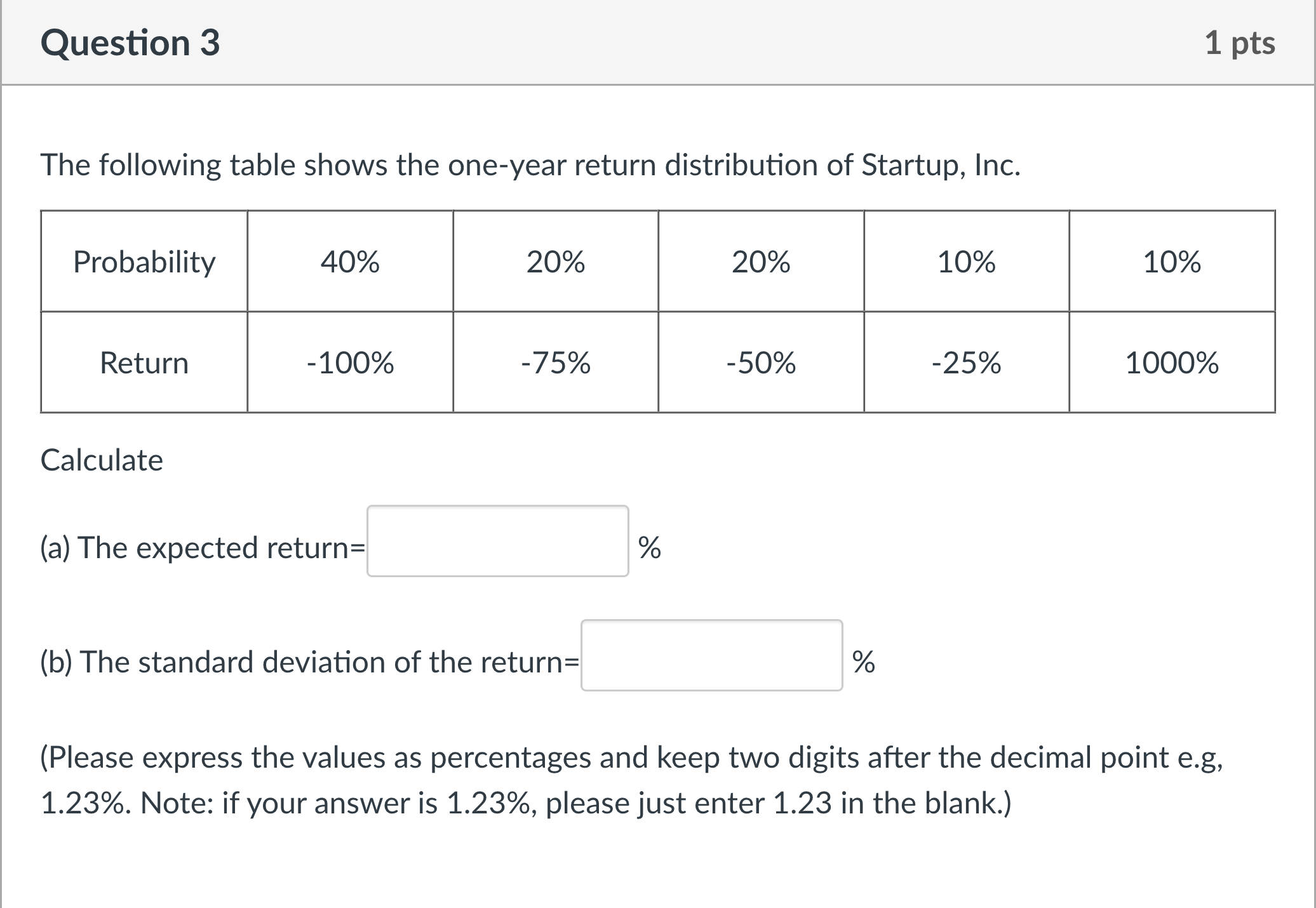Click the percent sign after expected return field
The width and height of the screenshot is (1316, 908).
pyautogui.click(x=650, y=547)
